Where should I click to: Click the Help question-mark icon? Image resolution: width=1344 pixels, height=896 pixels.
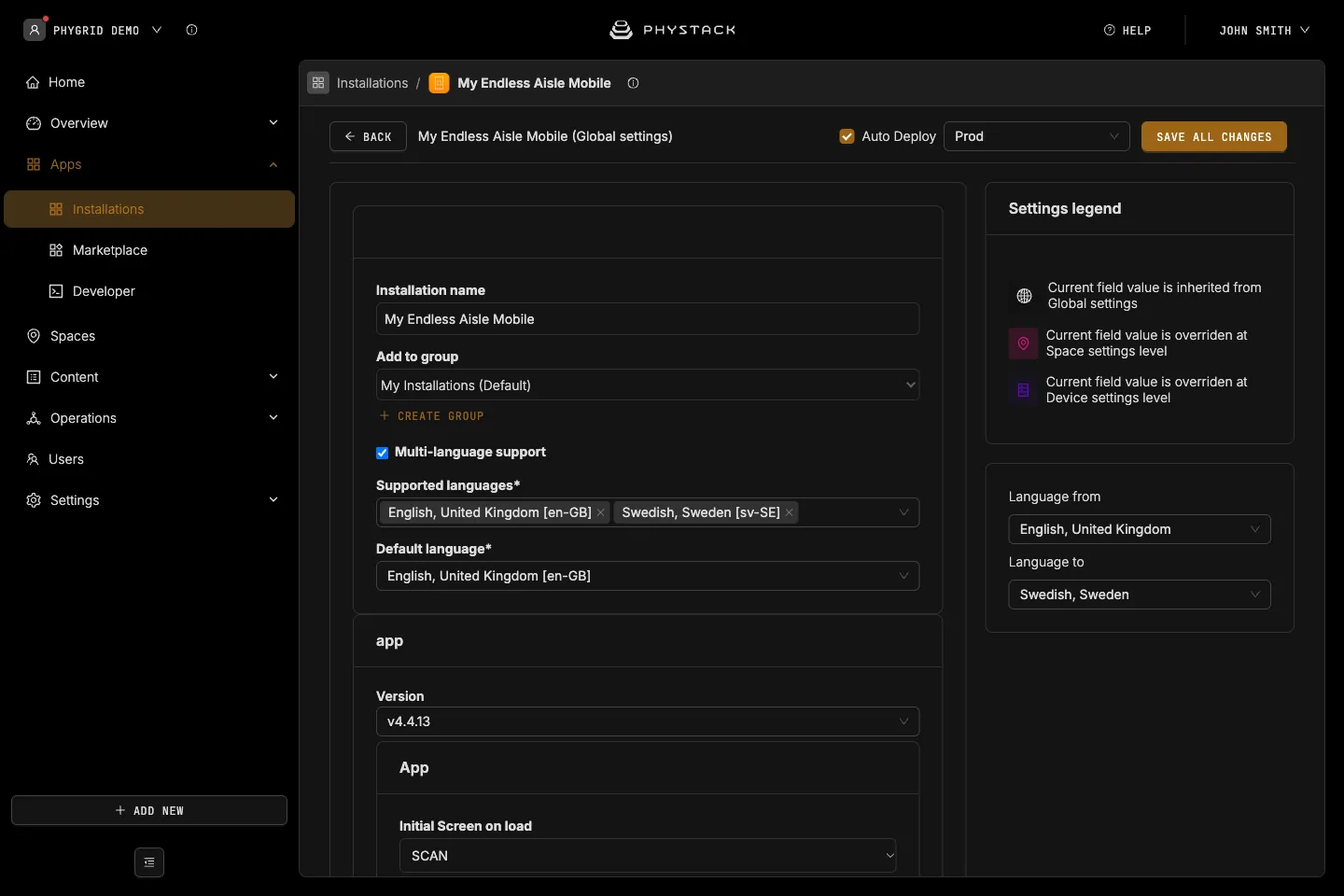pos(1110,30)
